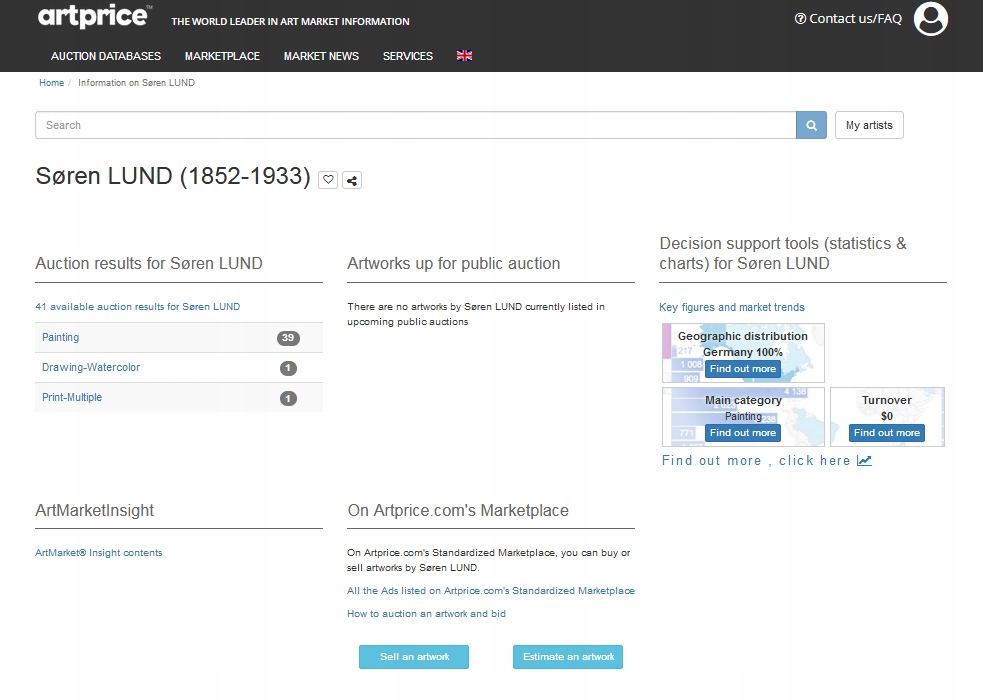Click the 'Sell an artwork' button

(x=413, y=657)
